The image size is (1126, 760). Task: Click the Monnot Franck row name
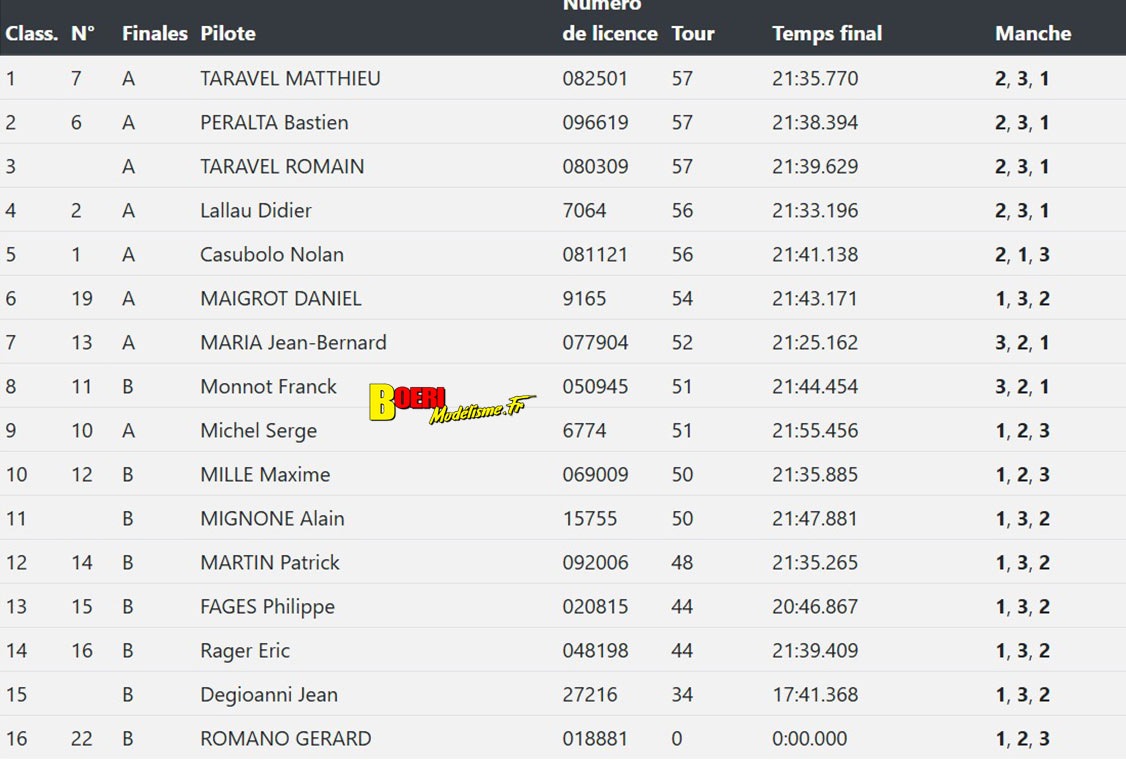[268, 386]
